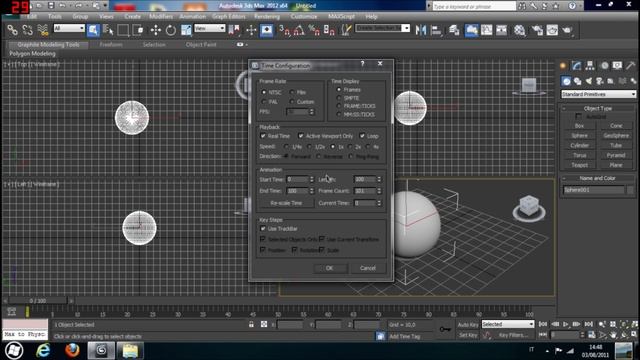Screen dimensions: 640x360
Task: Open the MAXScript menu
Action: click(x=341, y=17)
